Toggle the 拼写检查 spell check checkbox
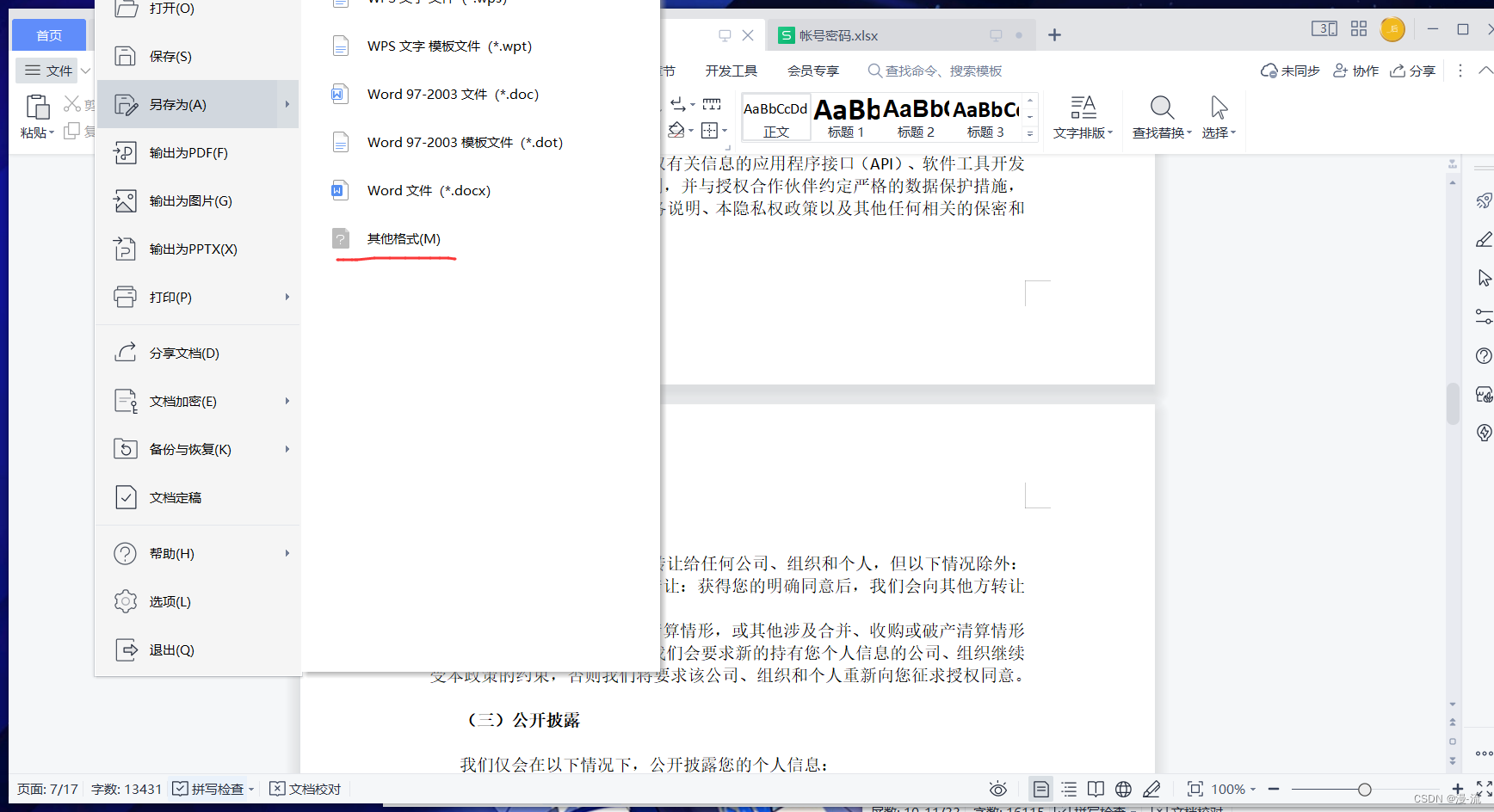 coord(180,789)
